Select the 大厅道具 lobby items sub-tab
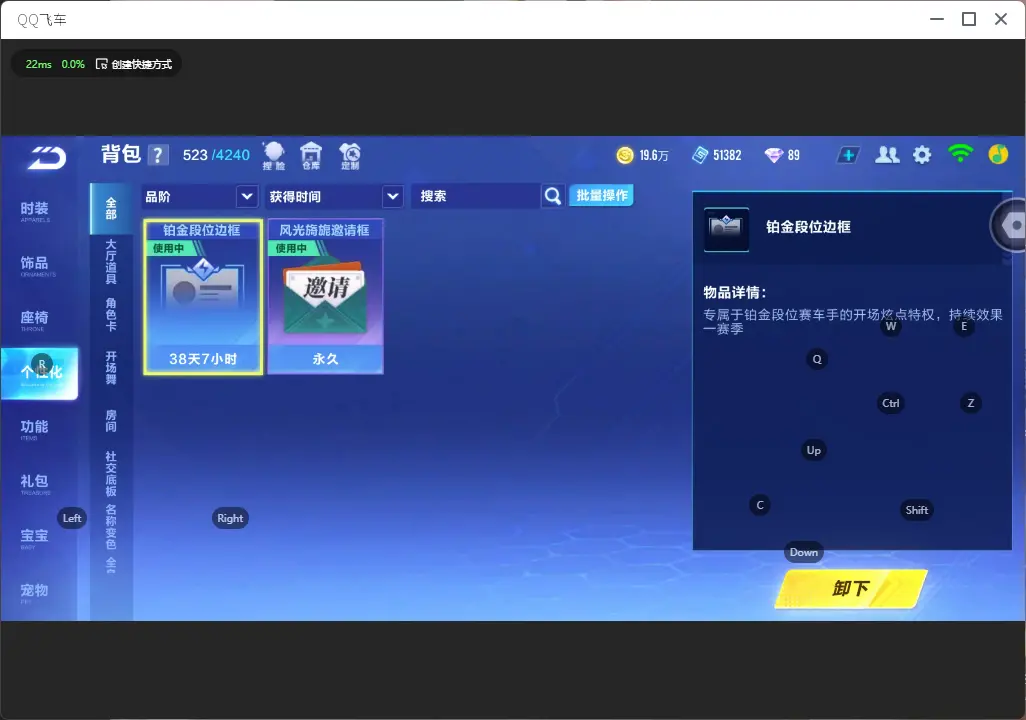1026x720 pixels. click(x=111, y=262)
